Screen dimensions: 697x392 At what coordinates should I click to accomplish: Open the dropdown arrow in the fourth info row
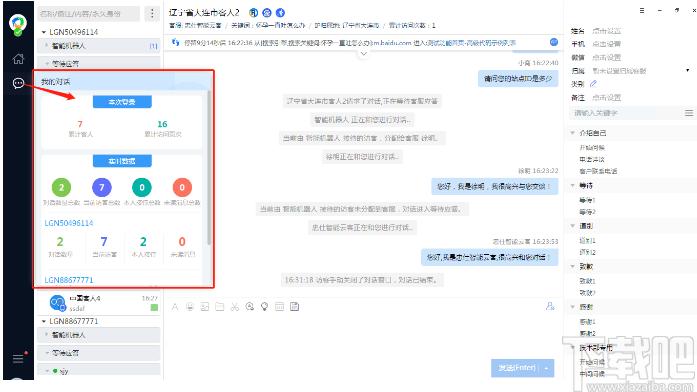[688, 71]
